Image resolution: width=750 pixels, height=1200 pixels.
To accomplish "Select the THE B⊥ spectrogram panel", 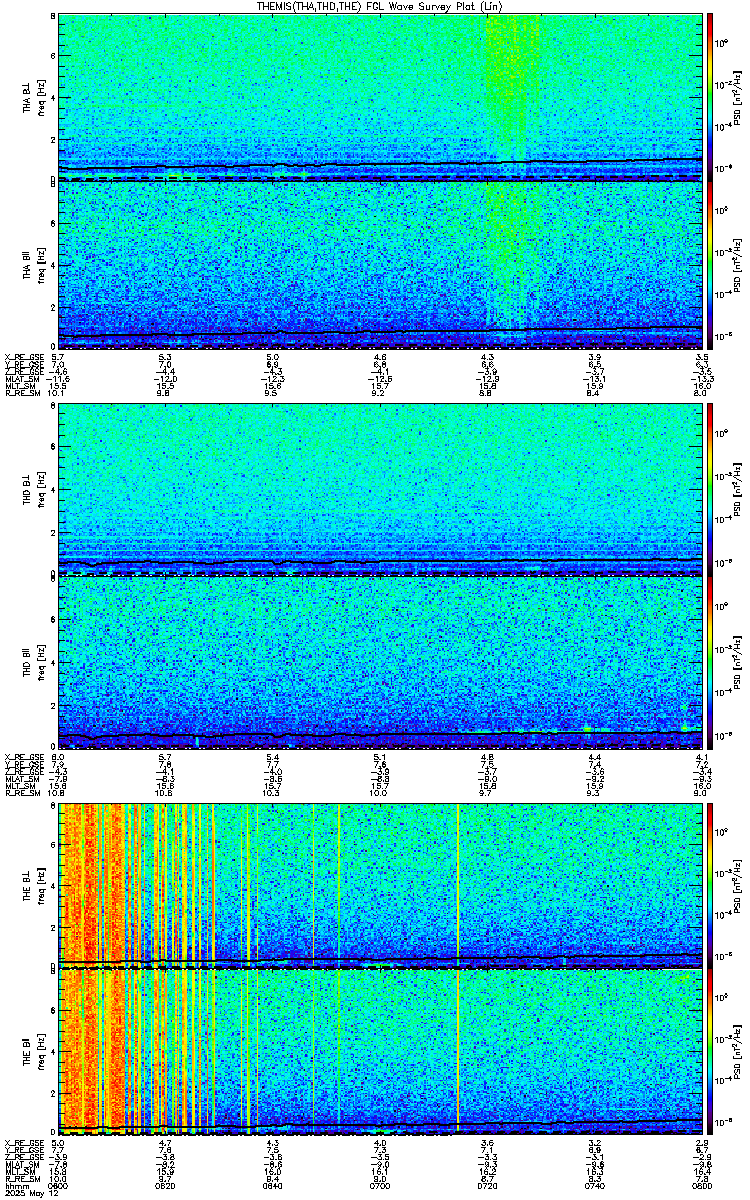I will point(381,884).
